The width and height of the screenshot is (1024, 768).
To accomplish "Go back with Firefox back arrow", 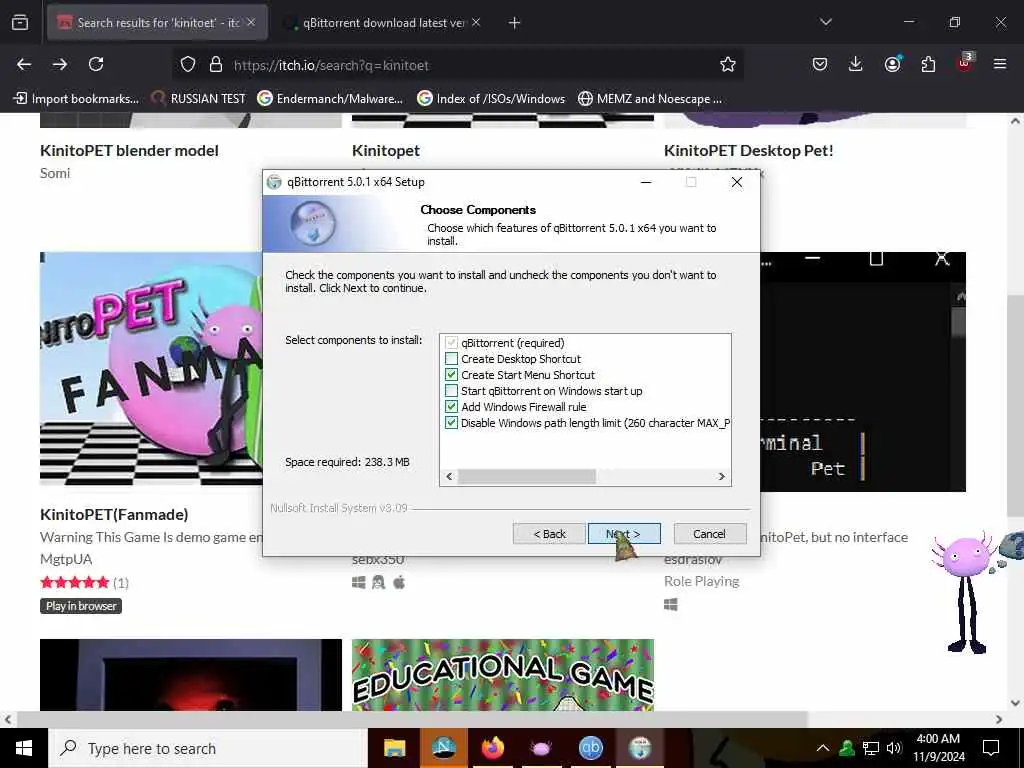I will click(24, 64).
